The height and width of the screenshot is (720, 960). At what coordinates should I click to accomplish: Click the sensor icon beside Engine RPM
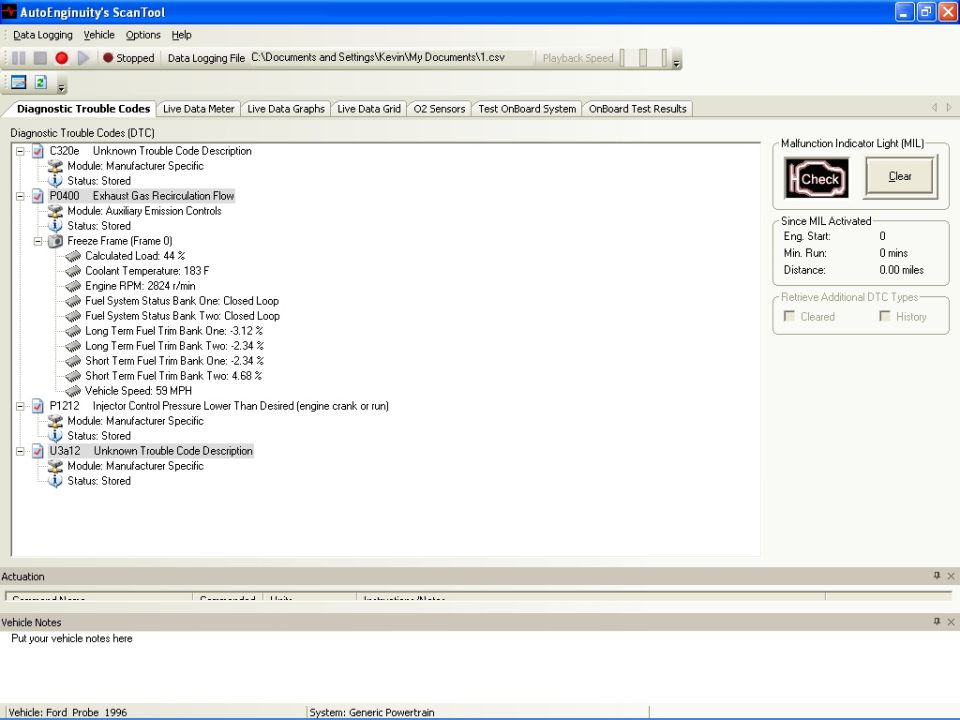click(x=73, y=286)
